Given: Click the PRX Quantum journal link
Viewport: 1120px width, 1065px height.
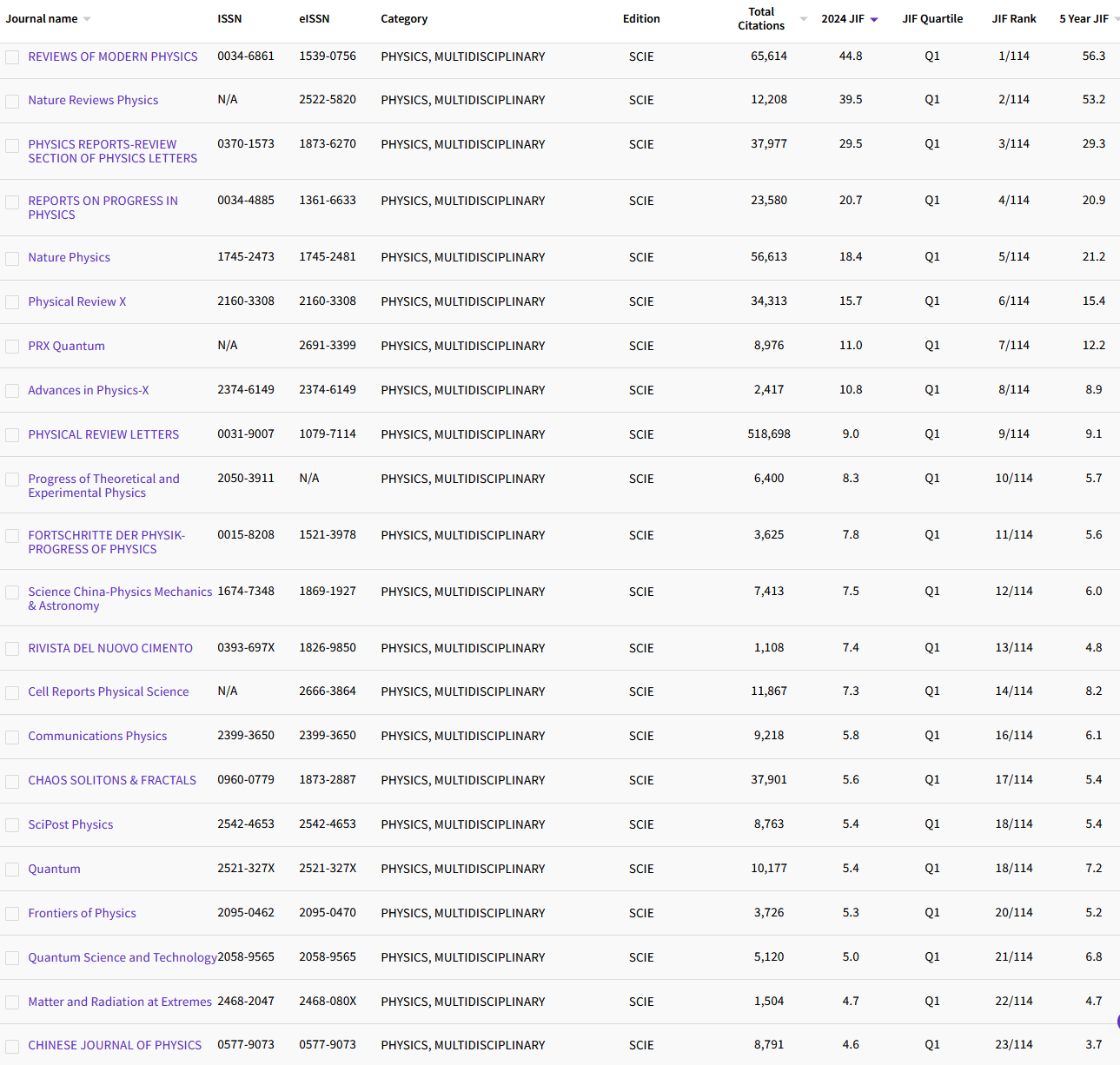Looking at the screenshot, I should coord(66,346).
